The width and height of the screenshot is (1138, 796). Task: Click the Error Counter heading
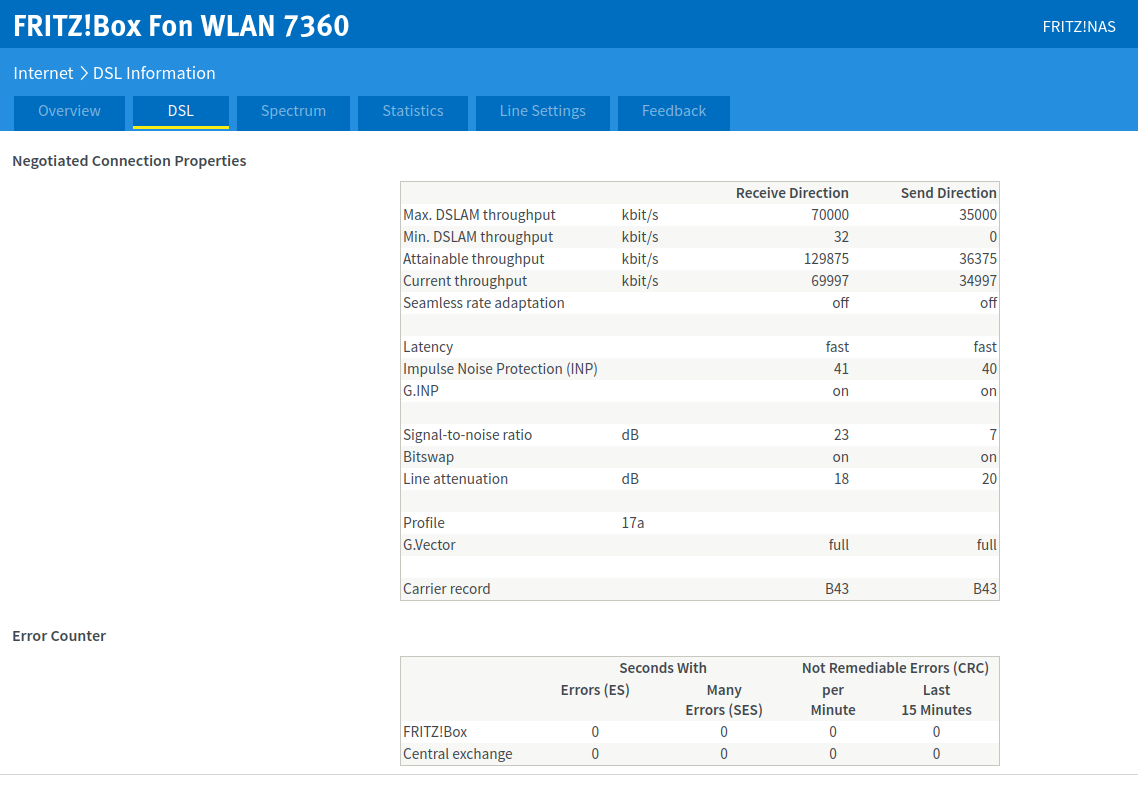click(x=59, y=636)
